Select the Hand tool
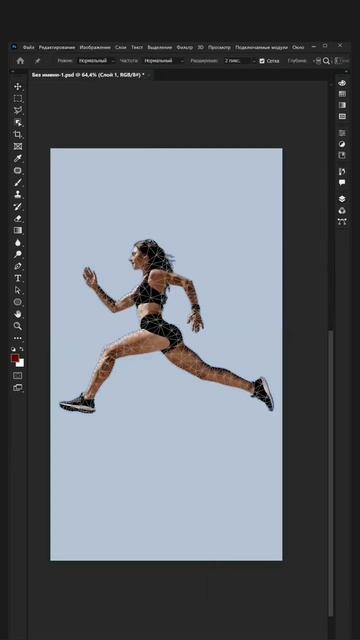 [18, 314]
